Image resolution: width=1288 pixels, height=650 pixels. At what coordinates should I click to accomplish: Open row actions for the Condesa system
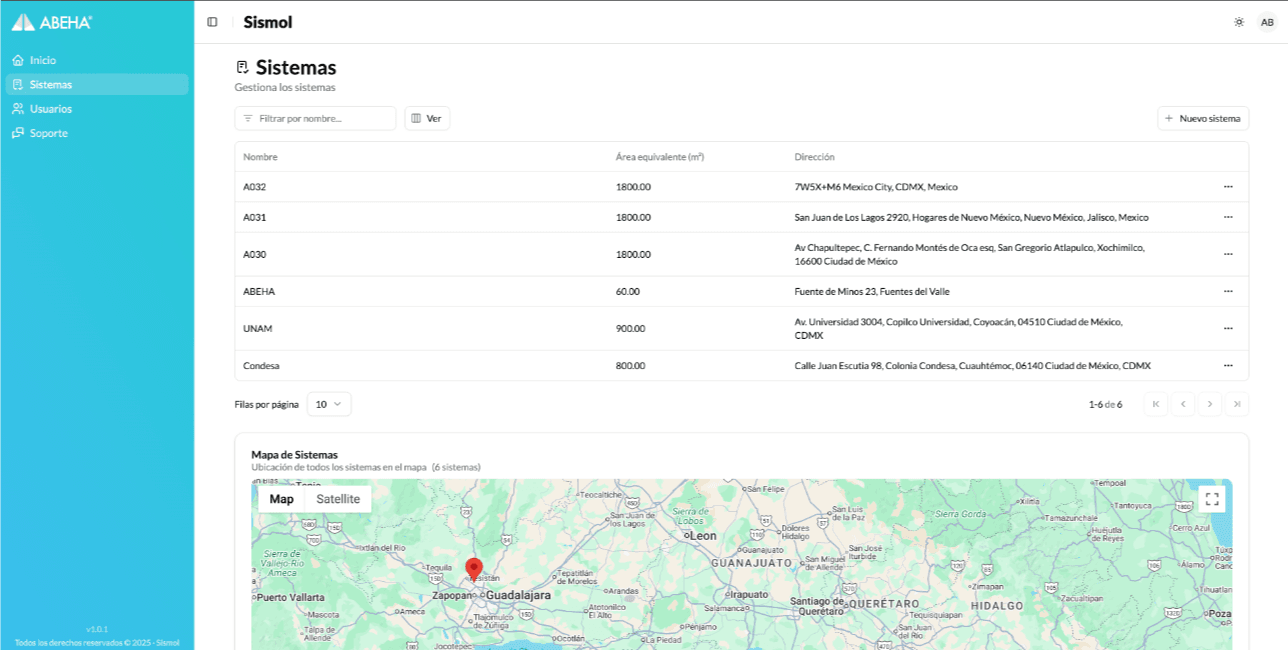click(x=1228, y=366)
